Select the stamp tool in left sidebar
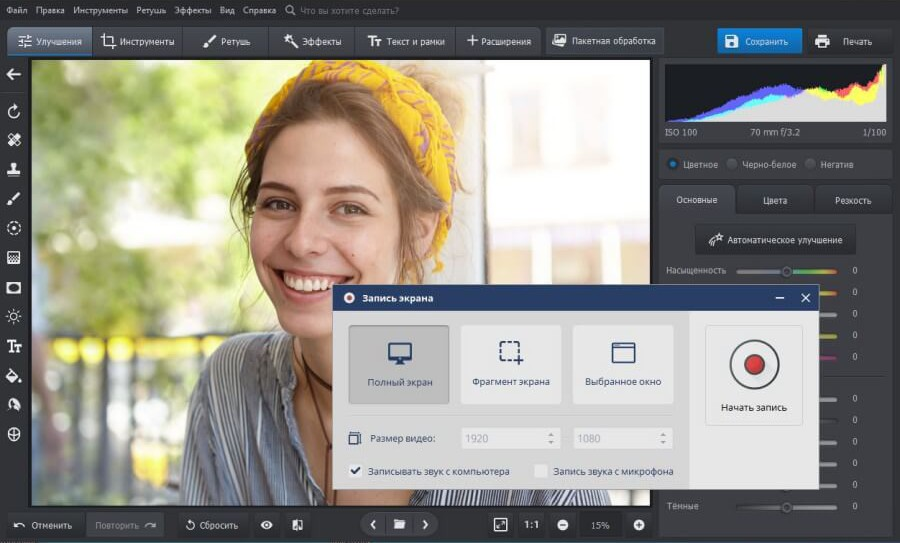Viewport: 900px width, 543px height. tap(14, 169)
